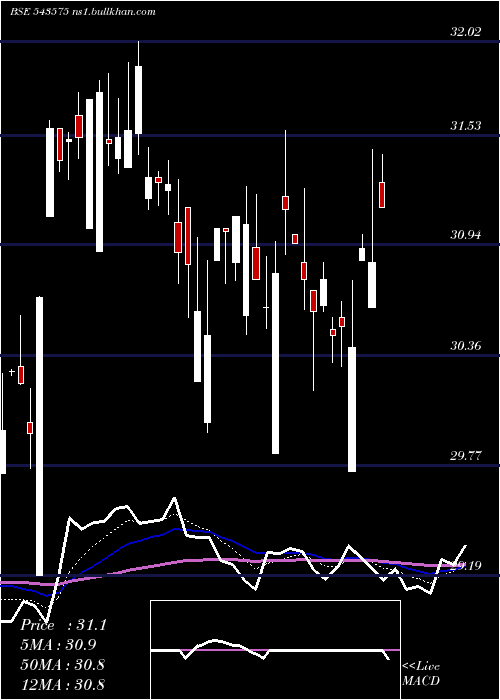Viewport: 500px width, 700px height.
Task: Click the <<Live MACD label
Action: point(421,674)
